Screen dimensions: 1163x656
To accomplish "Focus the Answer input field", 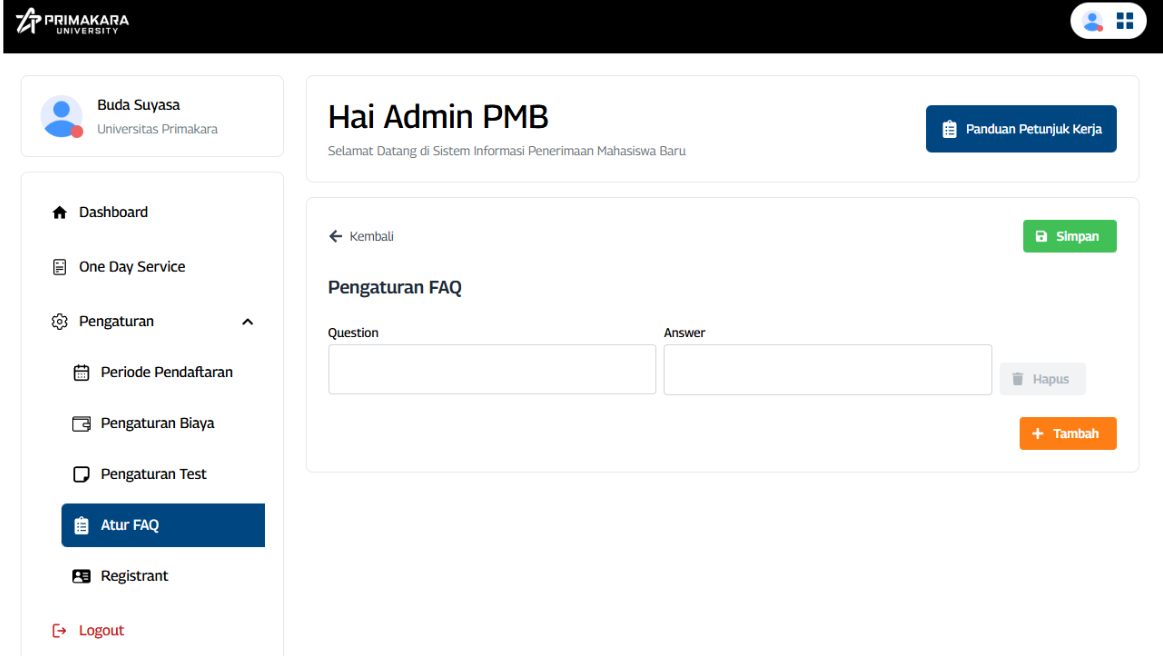I will 827,370.
